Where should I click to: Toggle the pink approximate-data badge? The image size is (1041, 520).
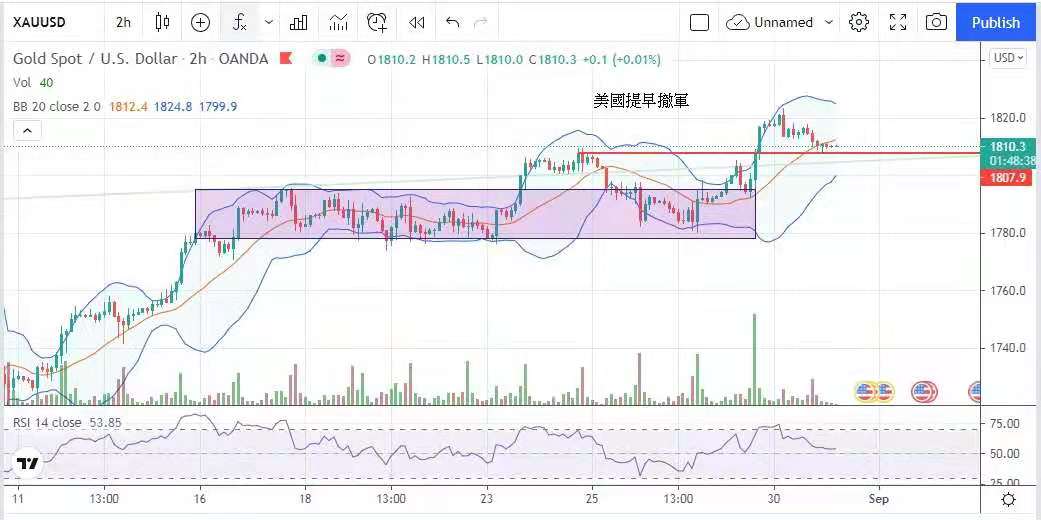(341, 59)
